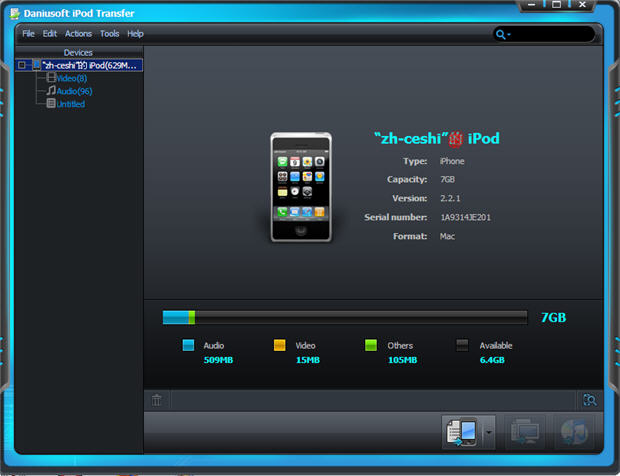Open the Audio(96) library
The image size is (620, 476).
tap(74, 91)
